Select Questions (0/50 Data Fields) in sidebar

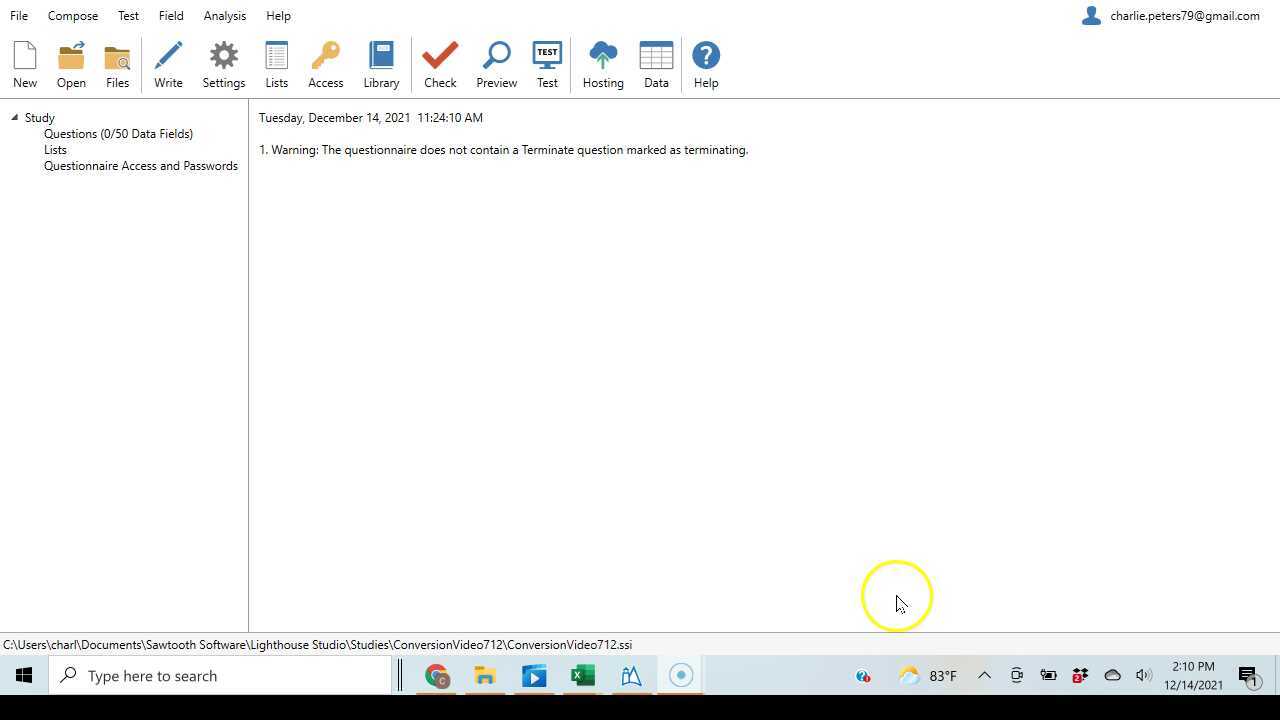(x=118, y=133)
